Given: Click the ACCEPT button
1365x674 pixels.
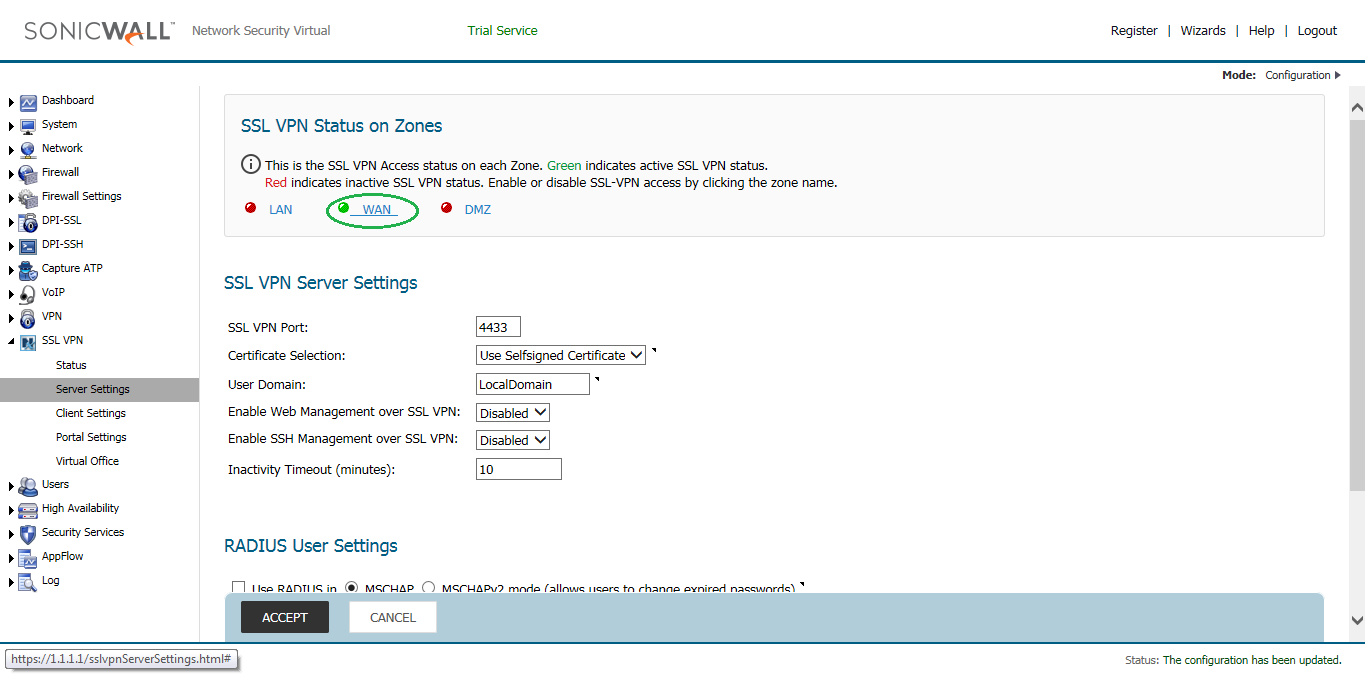Looking at the screenshot, I should [x=284, y=617].
